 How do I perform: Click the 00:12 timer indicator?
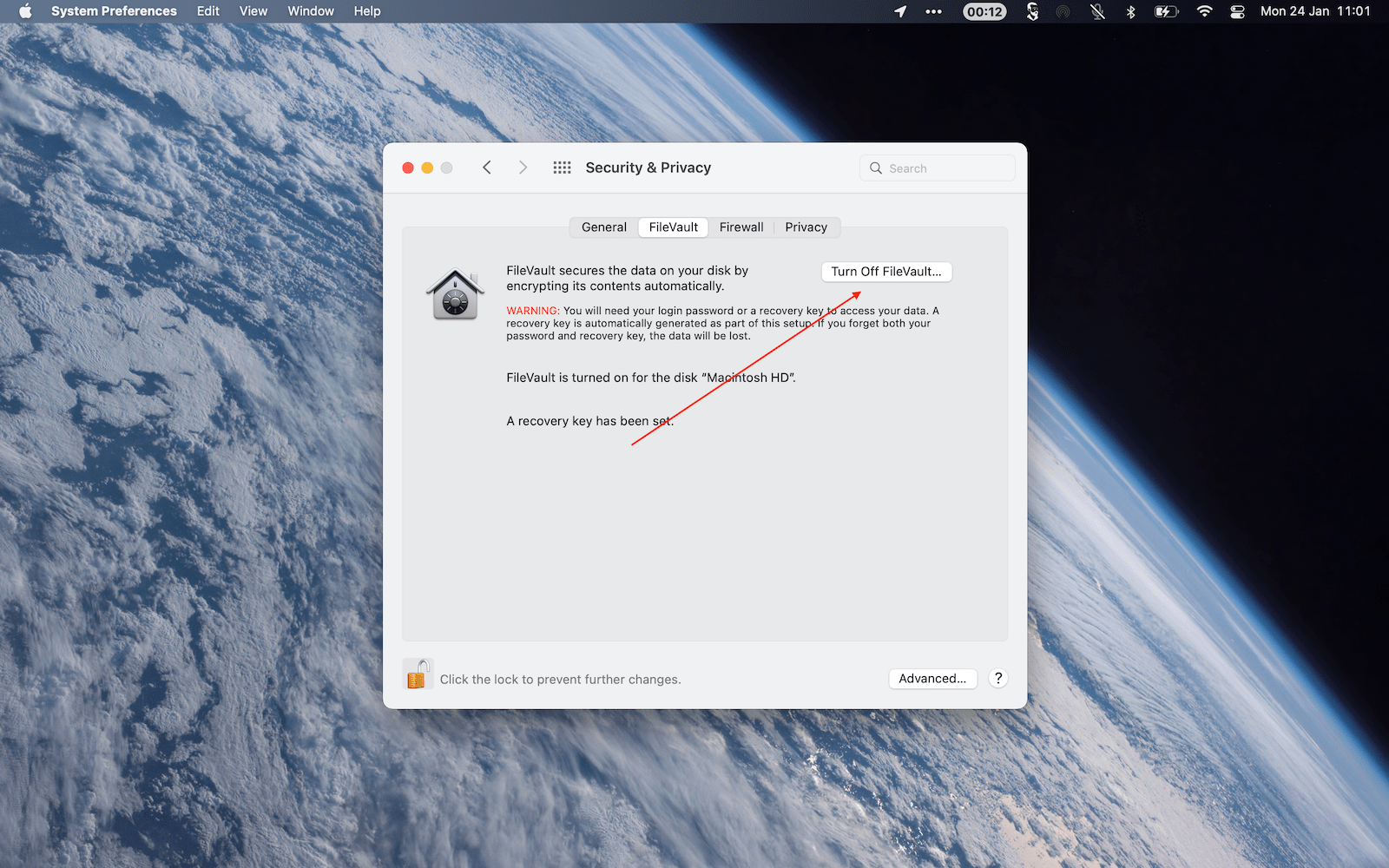point(984,11)
